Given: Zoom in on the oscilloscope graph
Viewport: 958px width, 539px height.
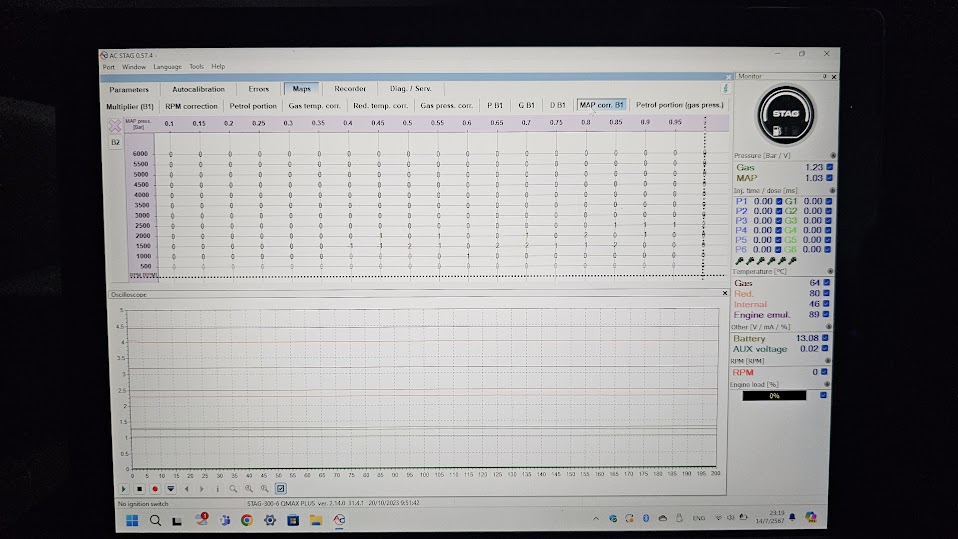Looking at the screenshot, I should point(249,489).
